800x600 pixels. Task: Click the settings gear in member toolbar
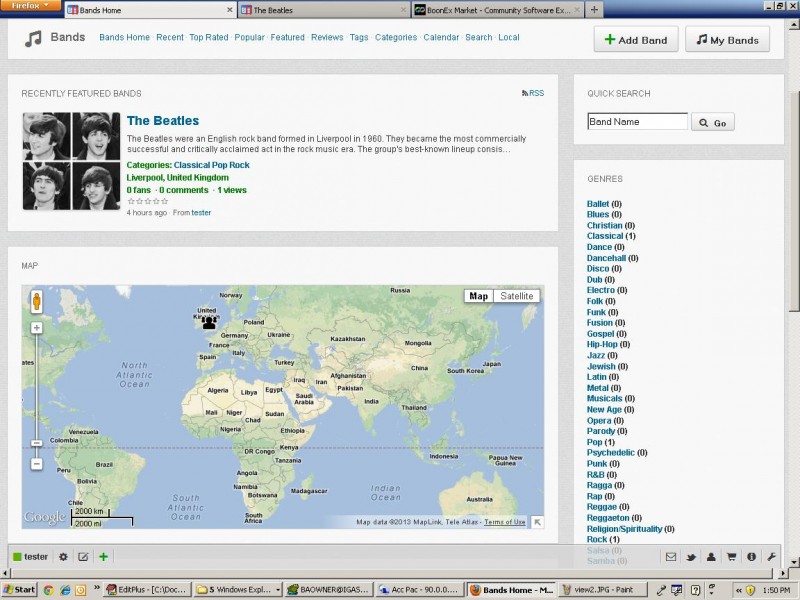(63, 557)
